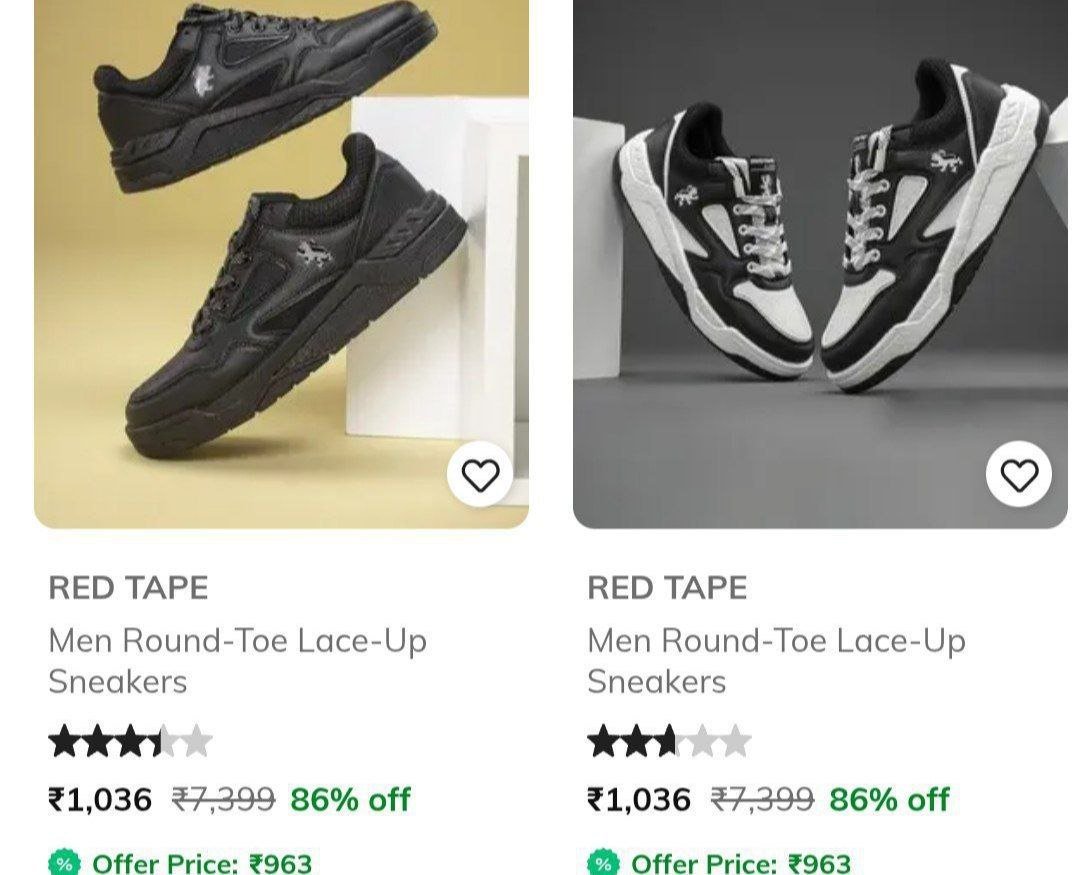This screenshot has width=1080, height=875.
Task: Open product title of the black-and-white sneakers
Action: (776, 660)
